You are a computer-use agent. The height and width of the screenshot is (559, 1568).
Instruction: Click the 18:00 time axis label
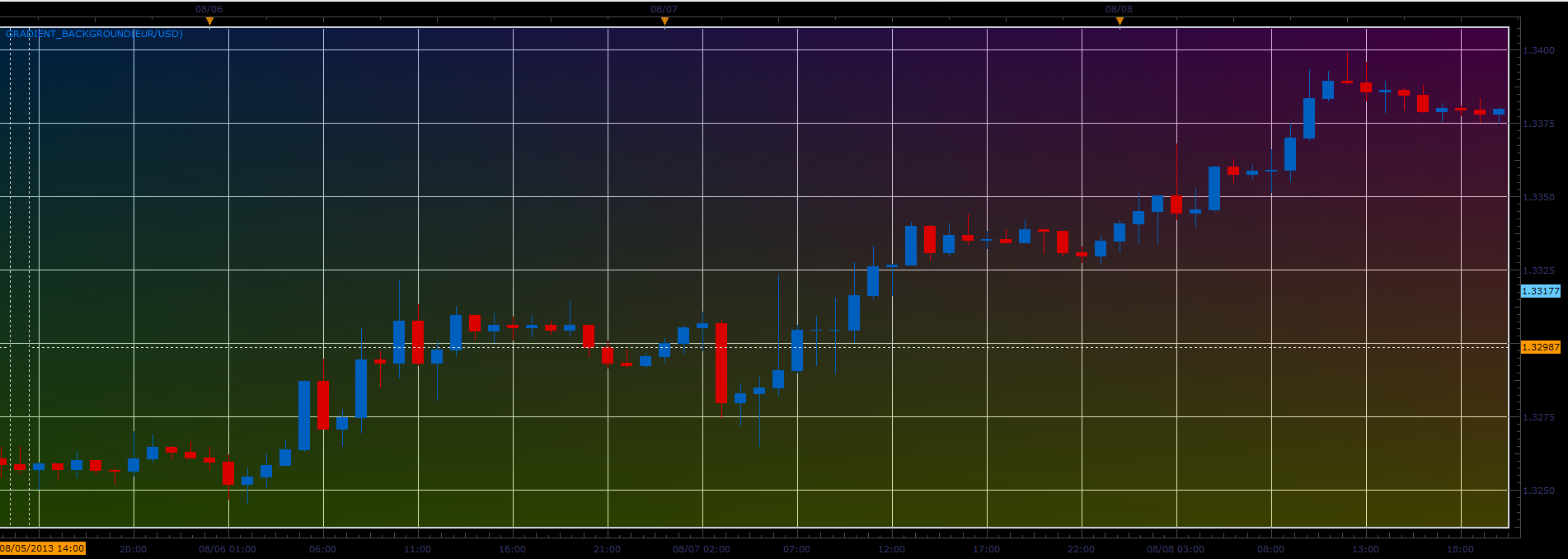point(1461,549)
